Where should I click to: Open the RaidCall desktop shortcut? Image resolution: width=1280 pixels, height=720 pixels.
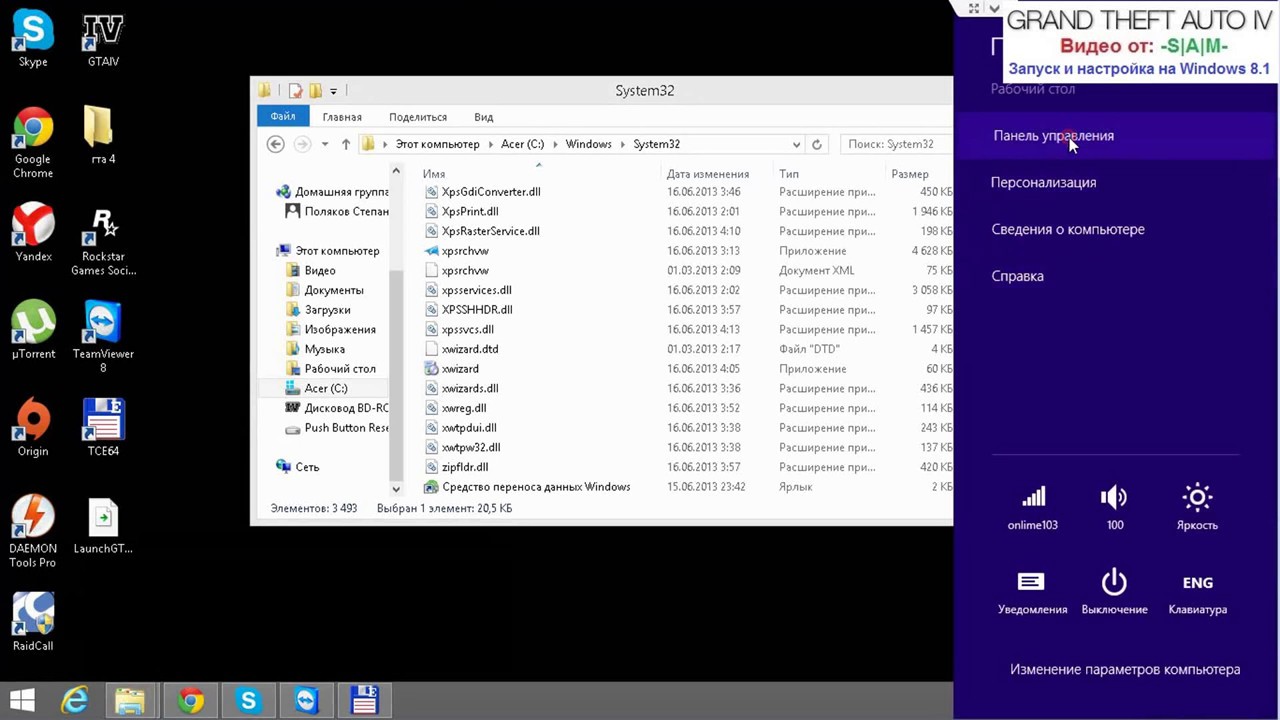pyautogui.click(x=33, y=622)
